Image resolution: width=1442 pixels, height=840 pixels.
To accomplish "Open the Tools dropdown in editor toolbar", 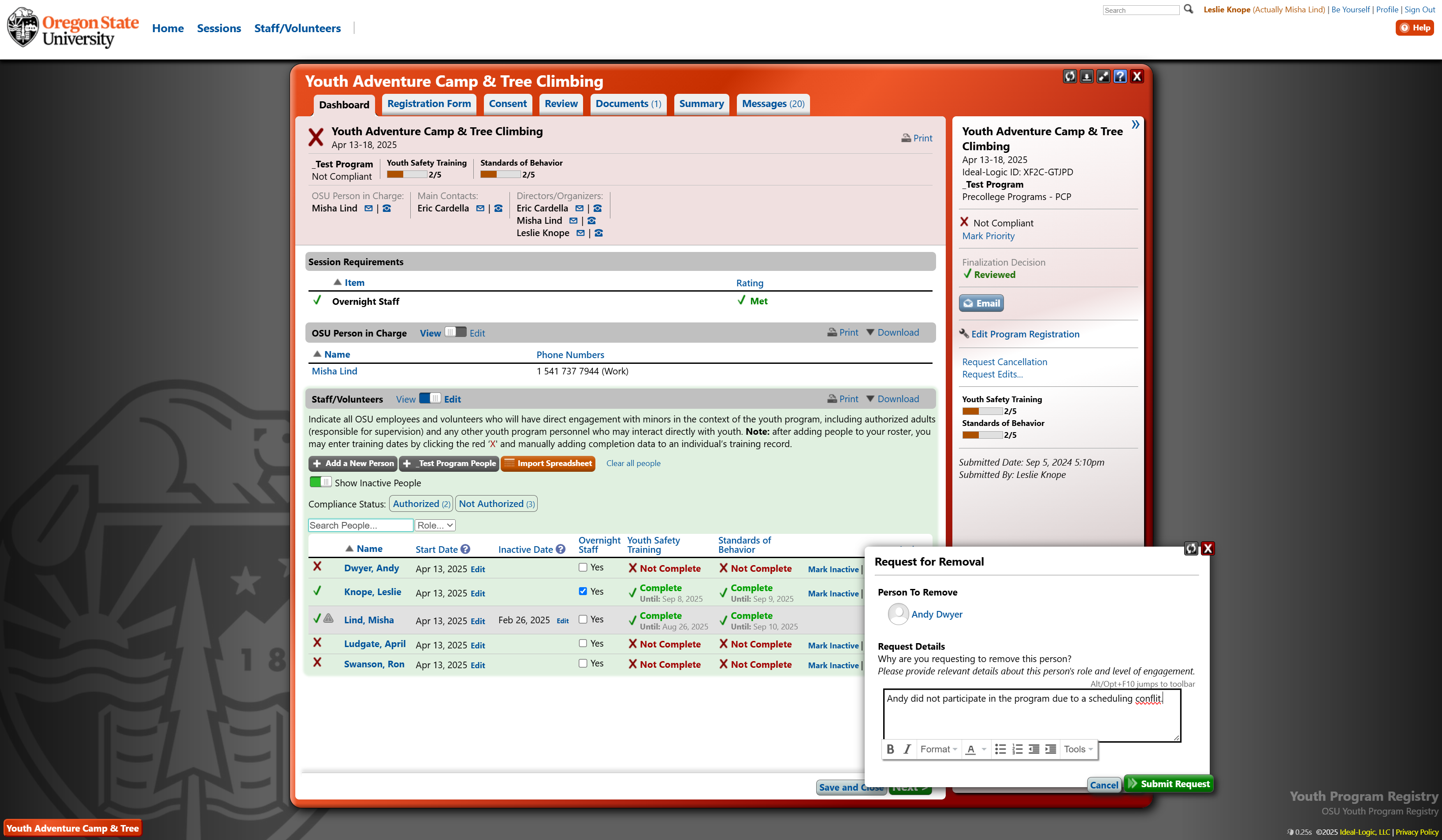I will tap(1078, 749).
